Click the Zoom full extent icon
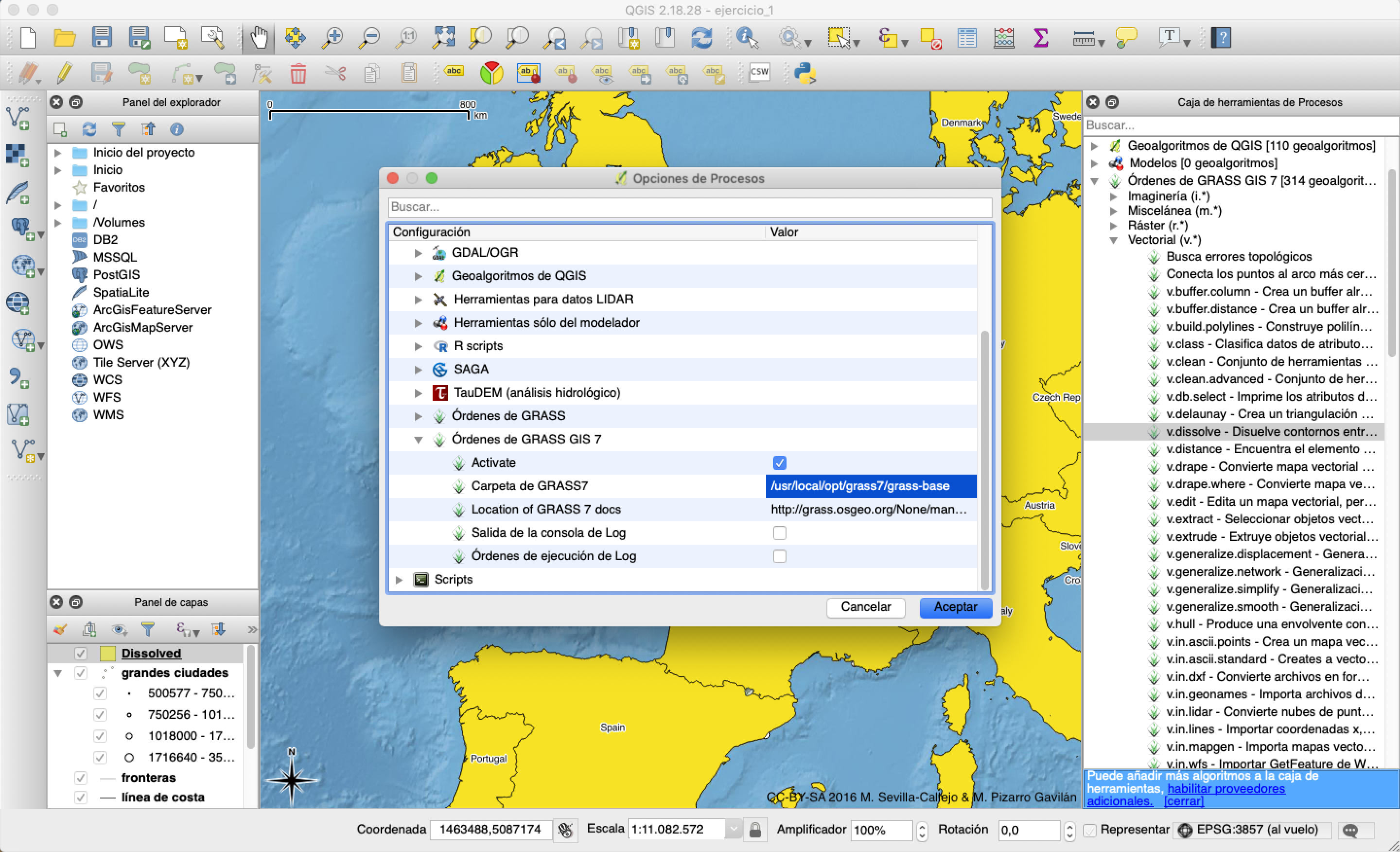 [443, 38]
